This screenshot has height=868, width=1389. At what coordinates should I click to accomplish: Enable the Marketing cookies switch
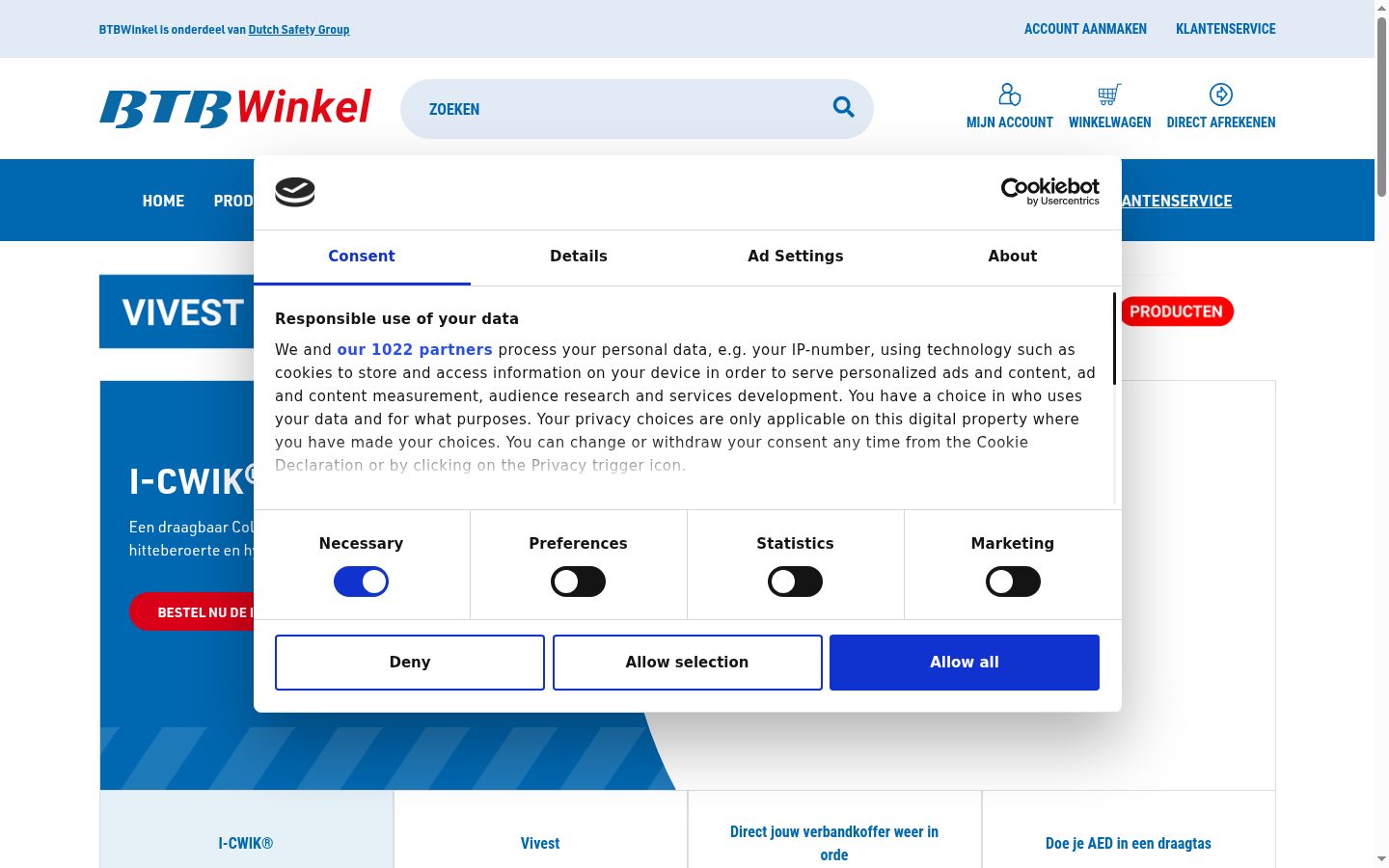coord(1013,582)
